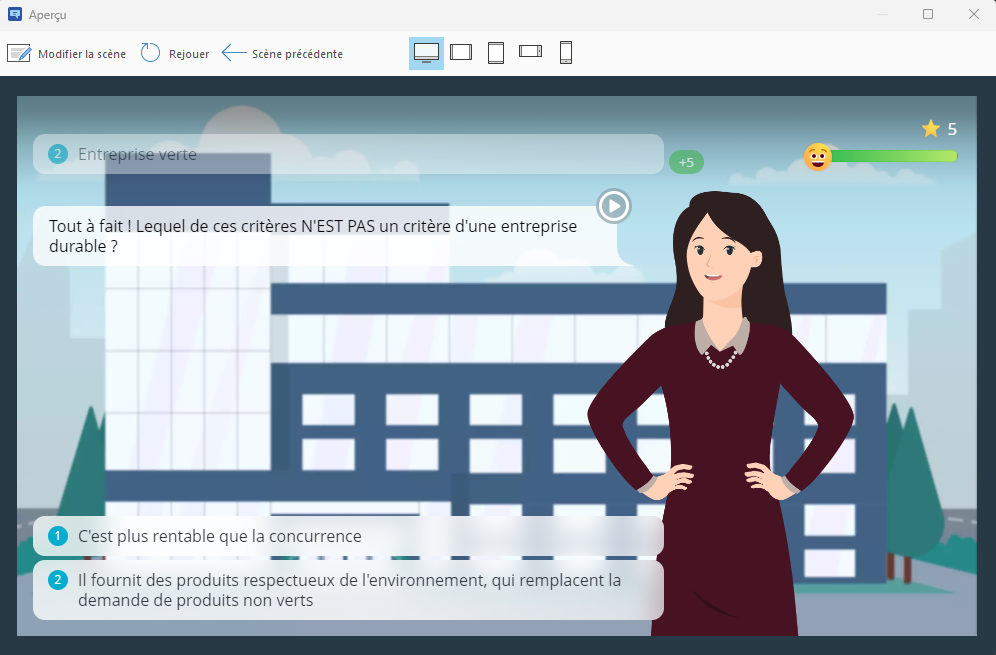
Task: Click the Rejouer button
Action: tap(188, 53)
